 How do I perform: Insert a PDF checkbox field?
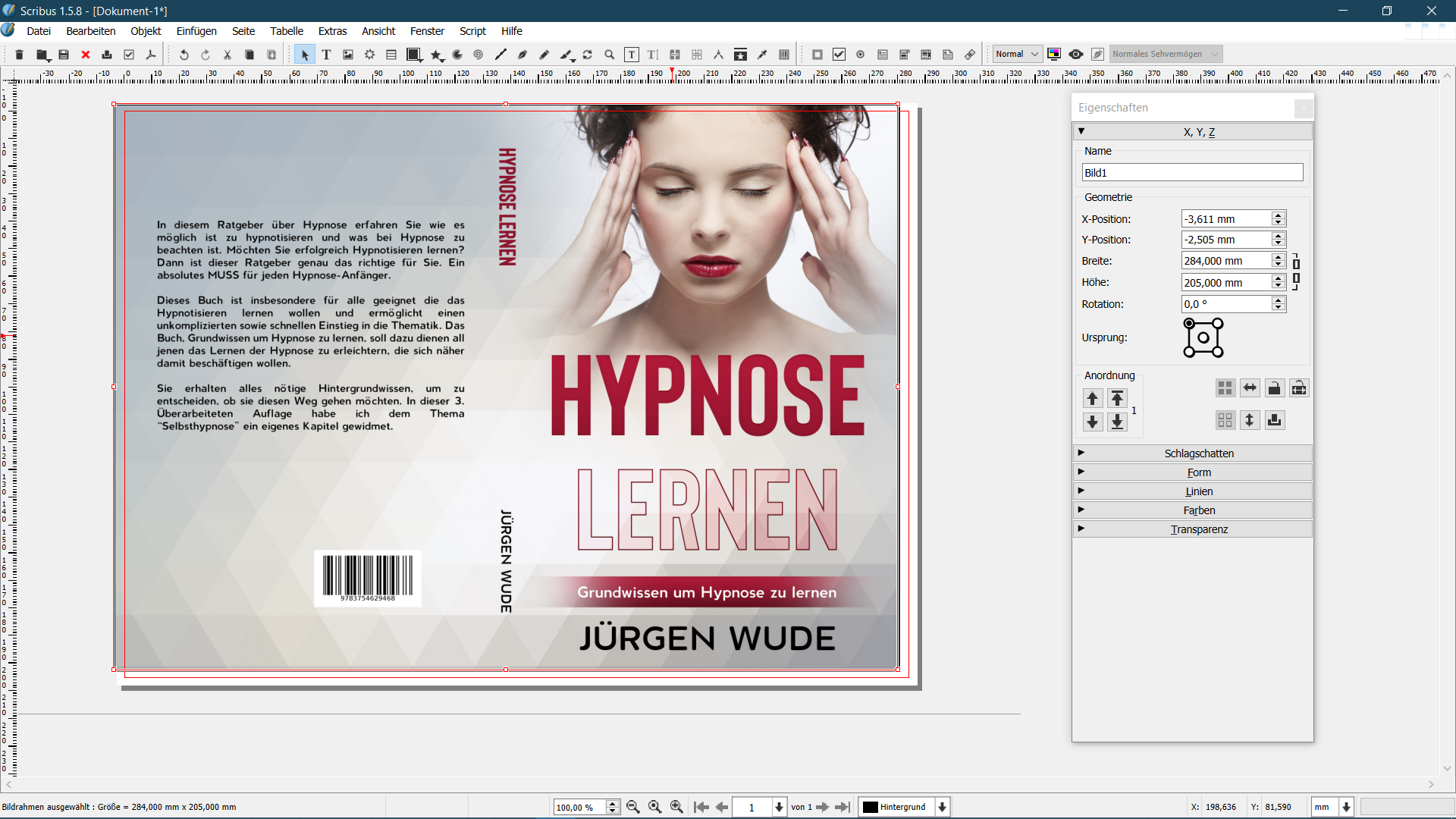pos(839,55)
